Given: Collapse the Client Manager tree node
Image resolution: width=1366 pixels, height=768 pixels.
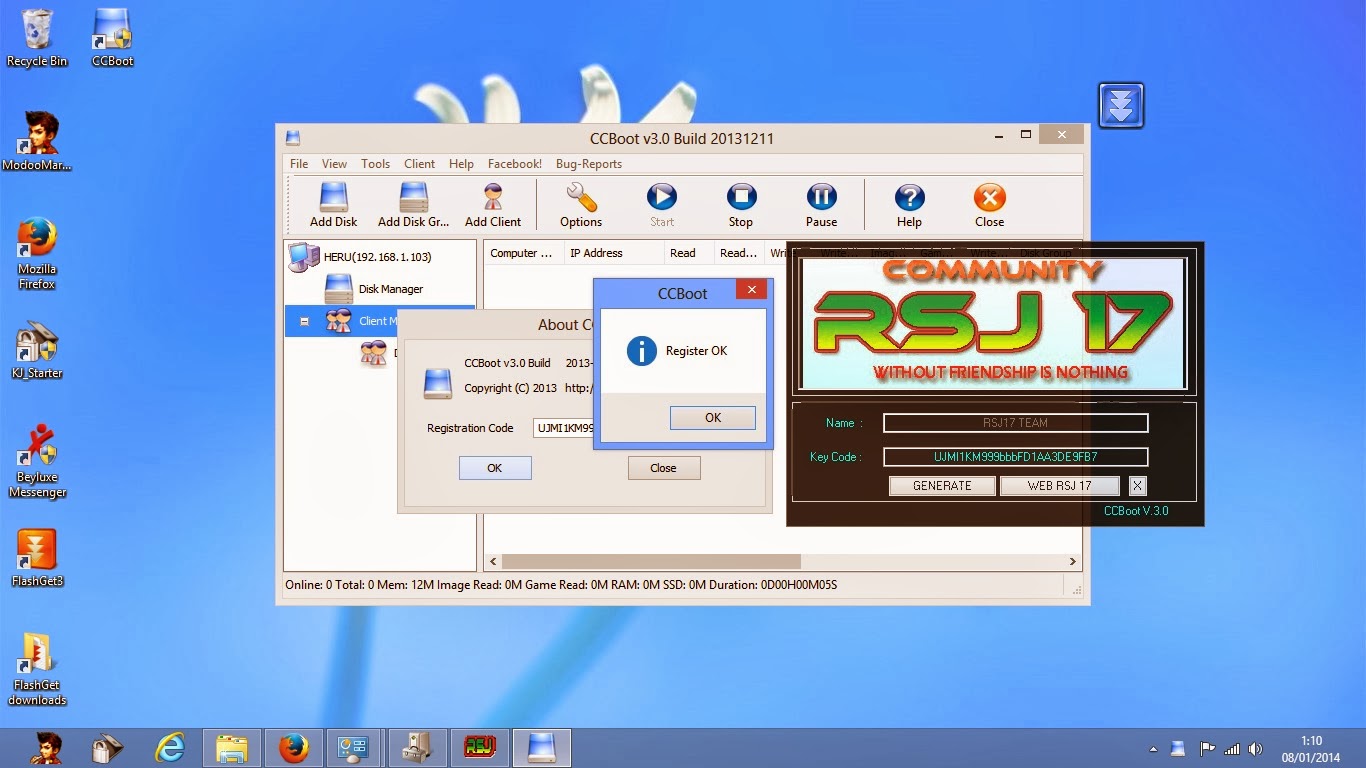Looking at the screenshot, I should (x=304, y=322).
